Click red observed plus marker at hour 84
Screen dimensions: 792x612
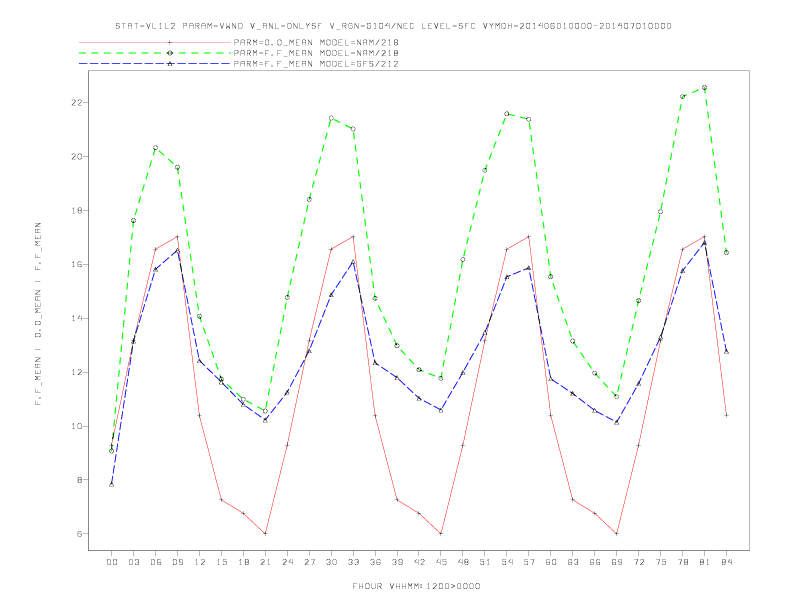(x=726, y=415)
